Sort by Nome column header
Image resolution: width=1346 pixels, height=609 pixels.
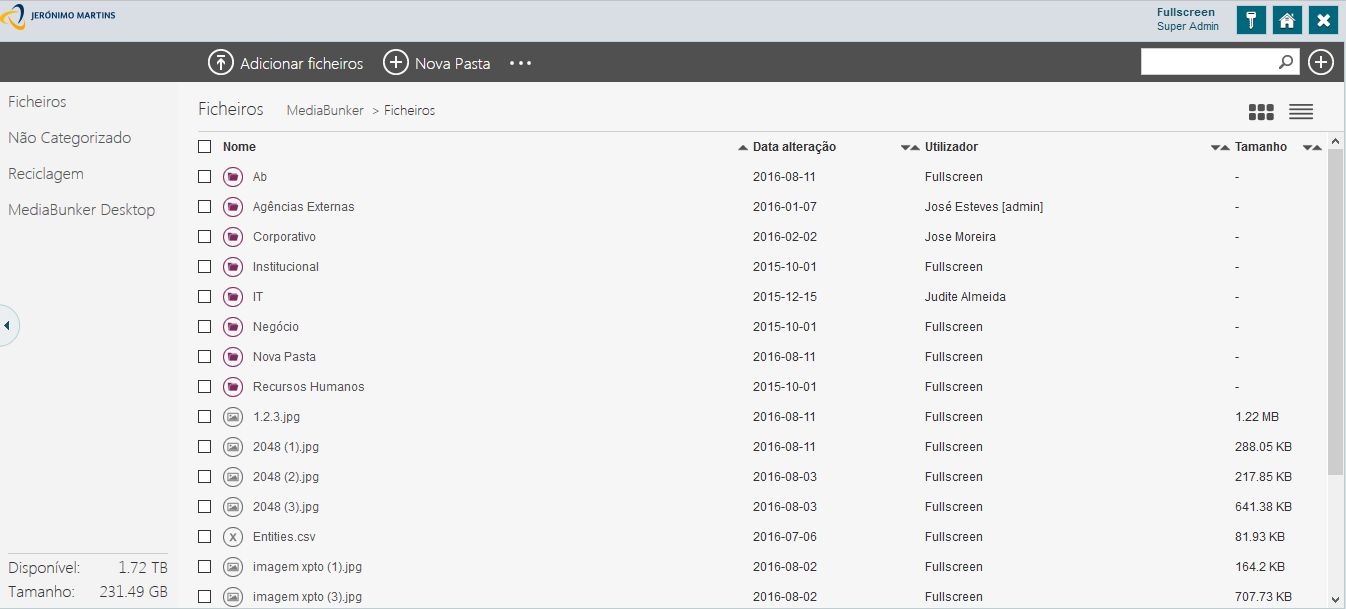point(239,147)
